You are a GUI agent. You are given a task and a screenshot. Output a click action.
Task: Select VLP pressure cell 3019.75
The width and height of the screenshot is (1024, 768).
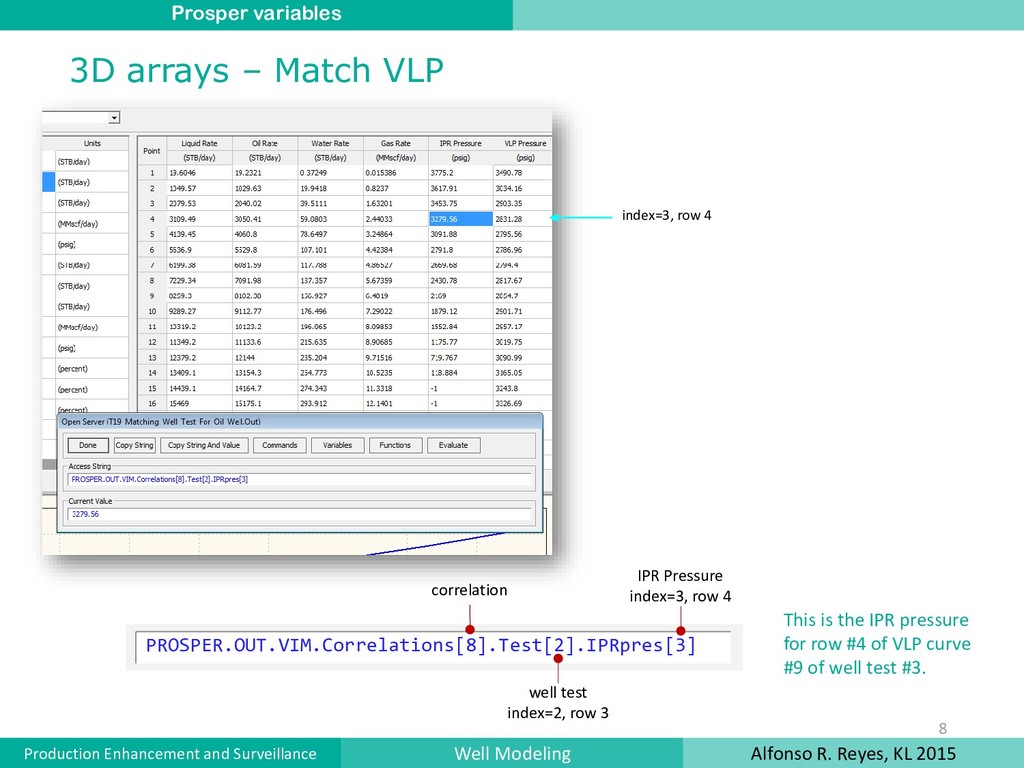523,342
